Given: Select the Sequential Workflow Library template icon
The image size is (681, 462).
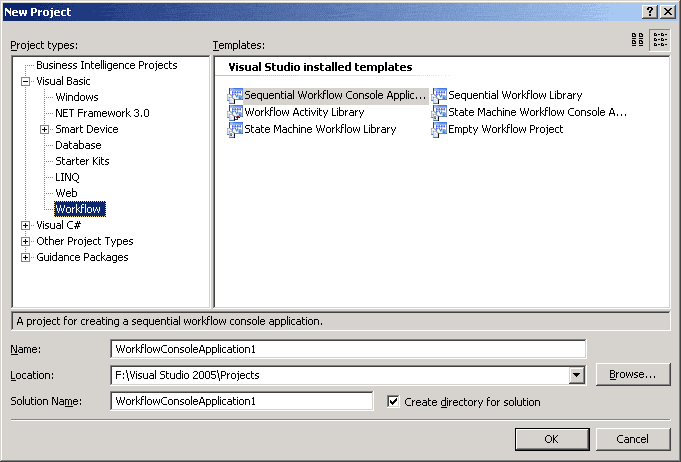Looking at the screenshot, I should point(440,96).
